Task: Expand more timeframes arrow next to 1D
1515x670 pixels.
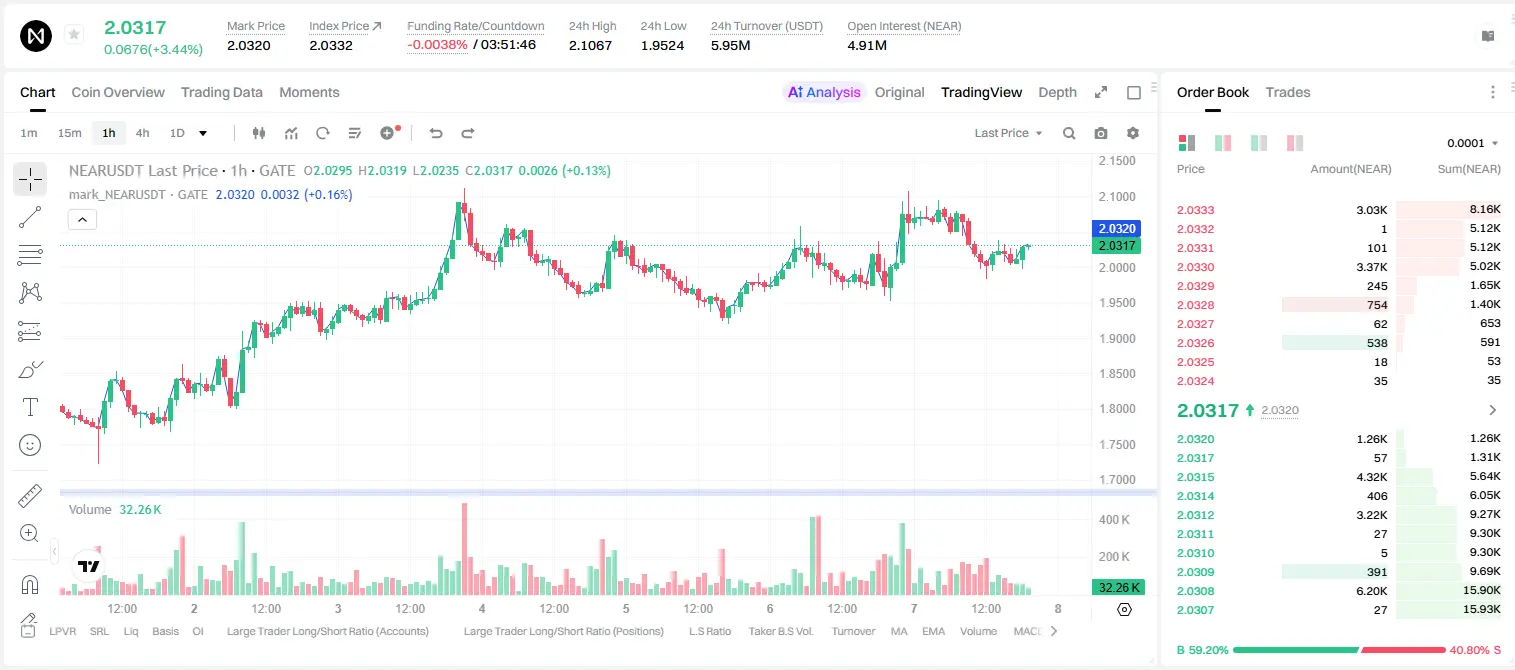Action: (x=203, y=133)
